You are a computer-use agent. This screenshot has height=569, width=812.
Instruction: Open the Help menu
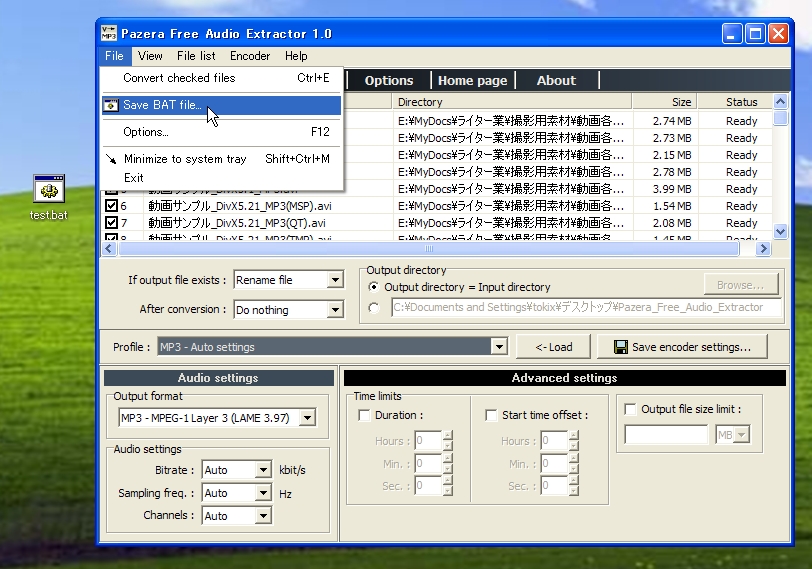[296, 56]
